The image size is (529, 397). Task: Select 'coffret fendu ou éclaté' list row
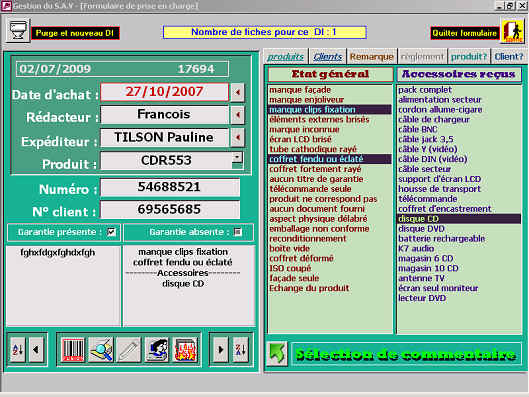[330, 159]
